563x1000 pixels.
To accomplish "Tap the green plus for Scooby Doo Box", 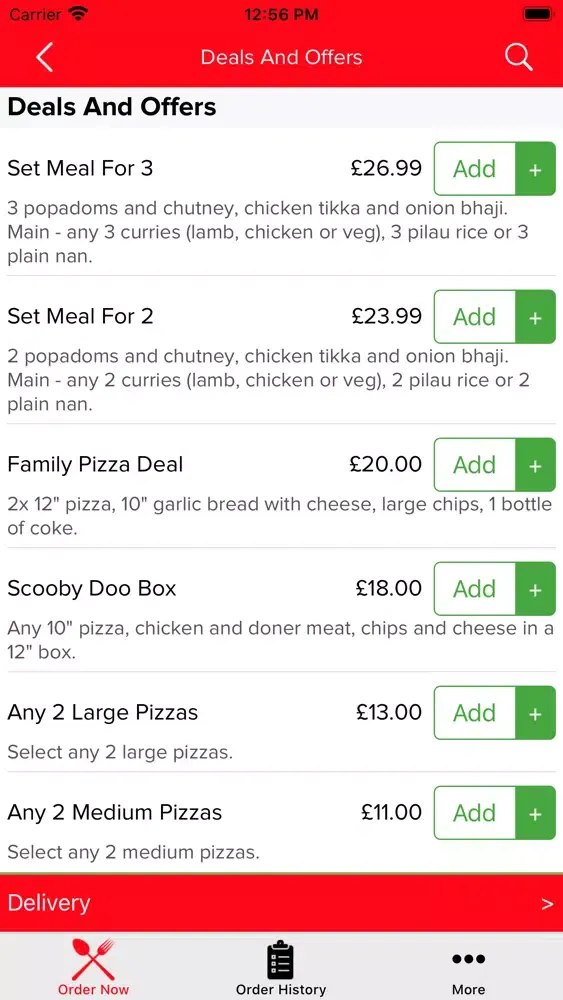I will (535, 589).
